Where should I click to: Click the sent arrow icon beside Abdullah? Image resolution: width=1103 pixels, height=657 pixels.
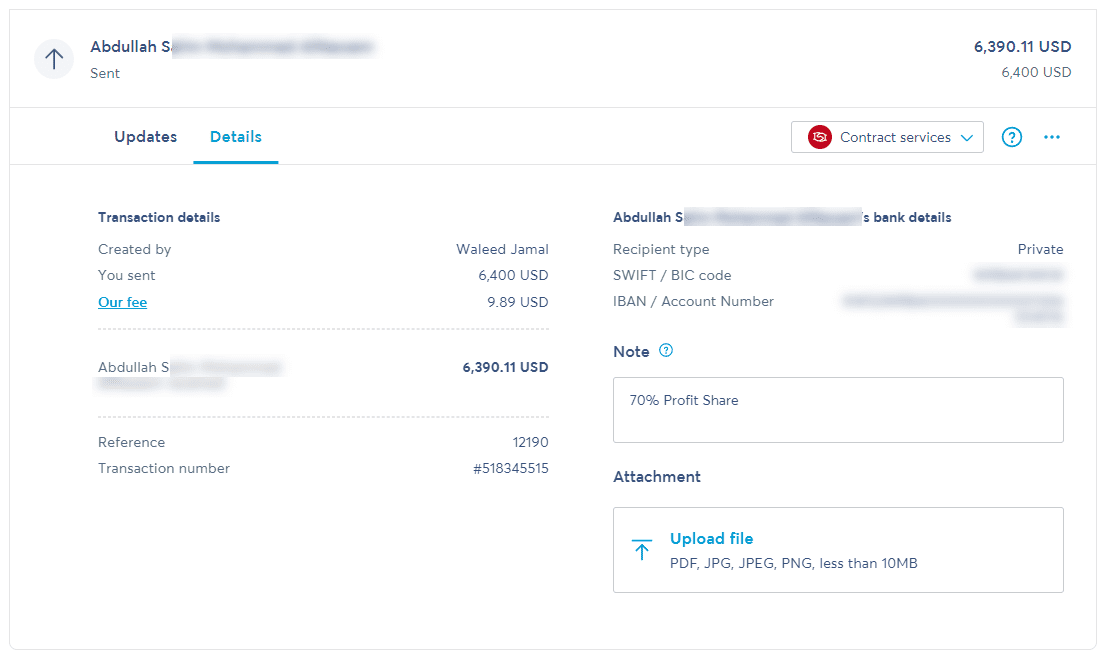tap(54, 59)
